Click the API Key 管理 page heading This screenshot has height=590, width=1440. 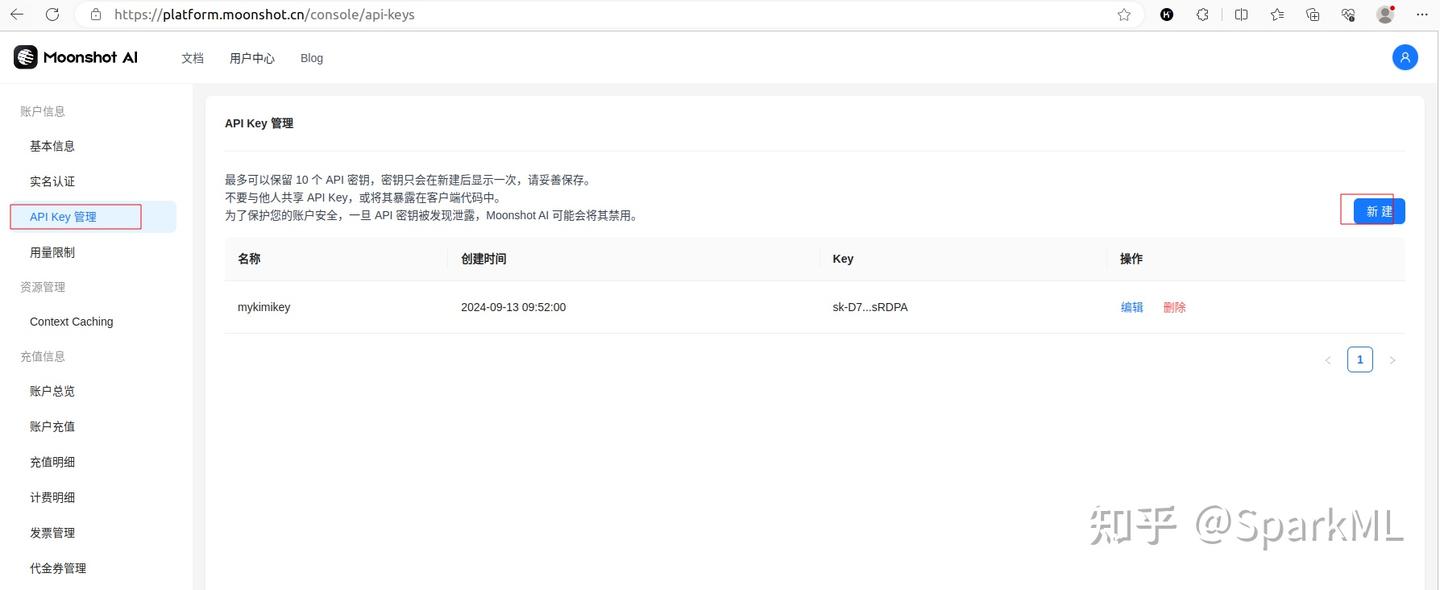[x=259, y=123]
